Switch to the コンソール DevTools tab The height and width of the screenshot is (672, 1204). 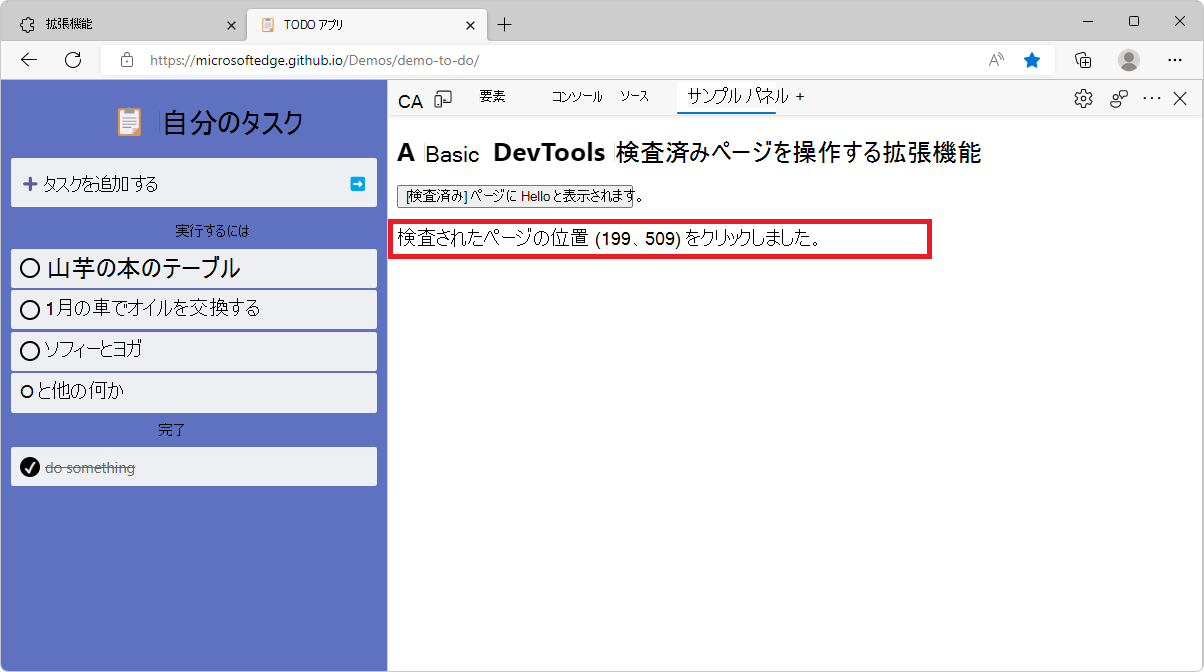point(576,97)
